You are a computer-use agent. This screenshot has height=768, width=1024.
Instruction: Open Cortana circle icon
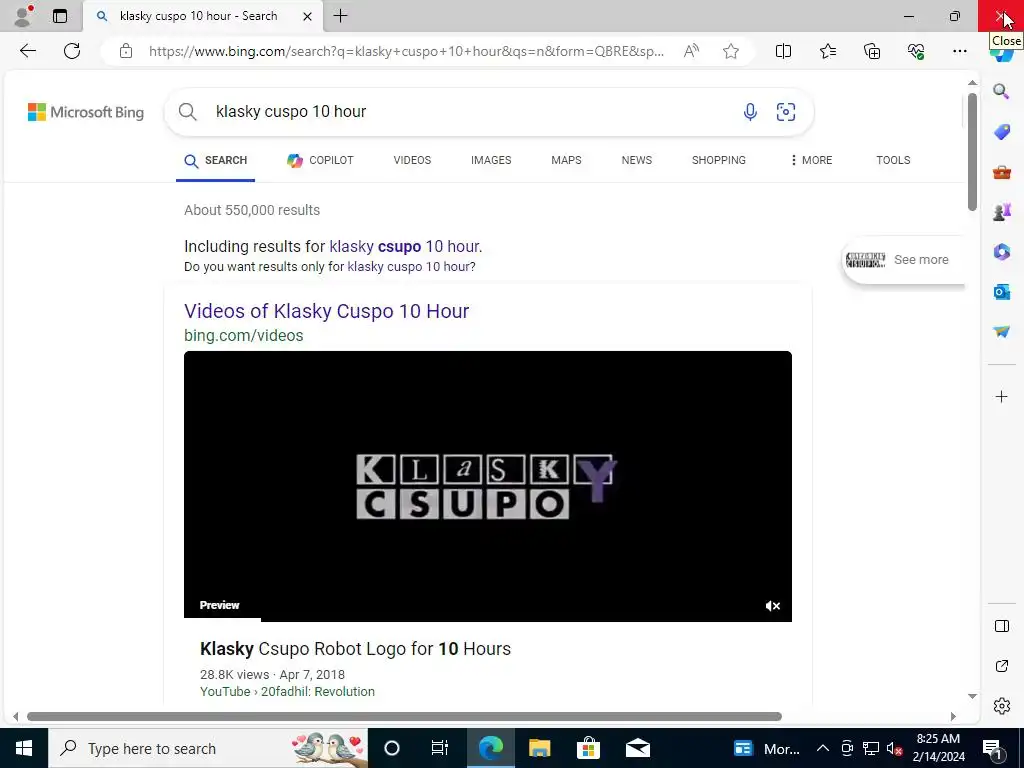[x=391, y=748]
